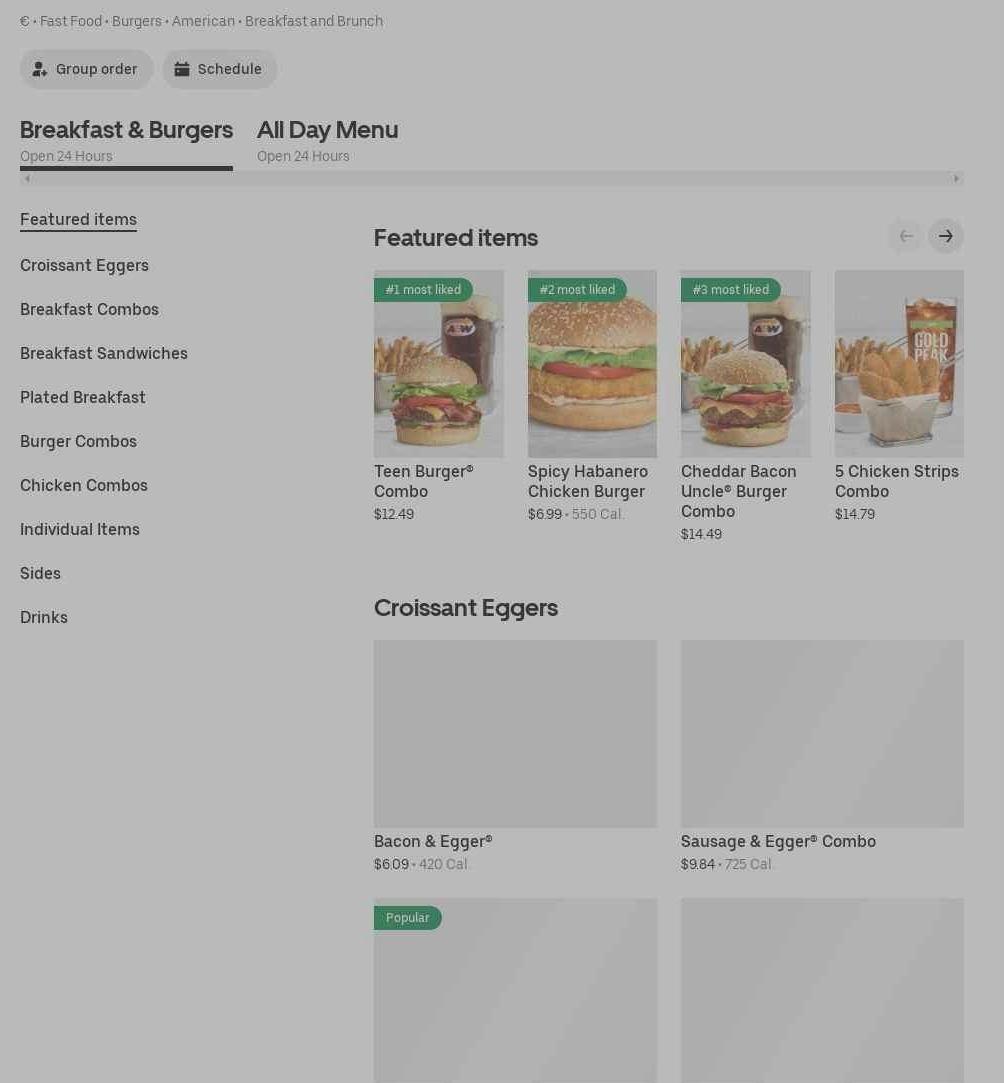Click the left arrow of the menu scrollbar
The width and height of the screenshot is (1004, 1083).
point(28,179)
